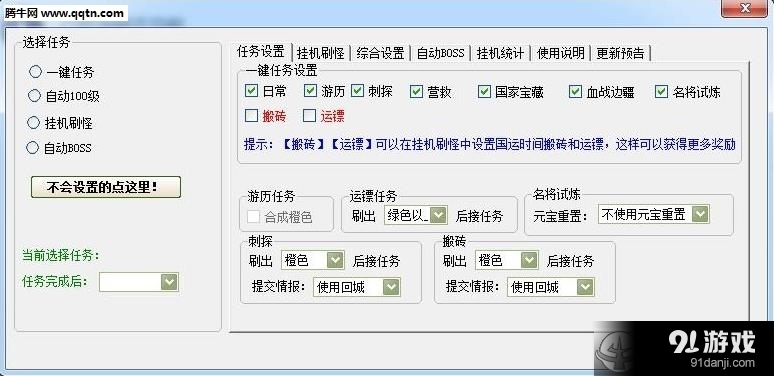Enable the 搬砖 checkbox
The width and height of the screenshot is (774, 376).
(251, 115)
